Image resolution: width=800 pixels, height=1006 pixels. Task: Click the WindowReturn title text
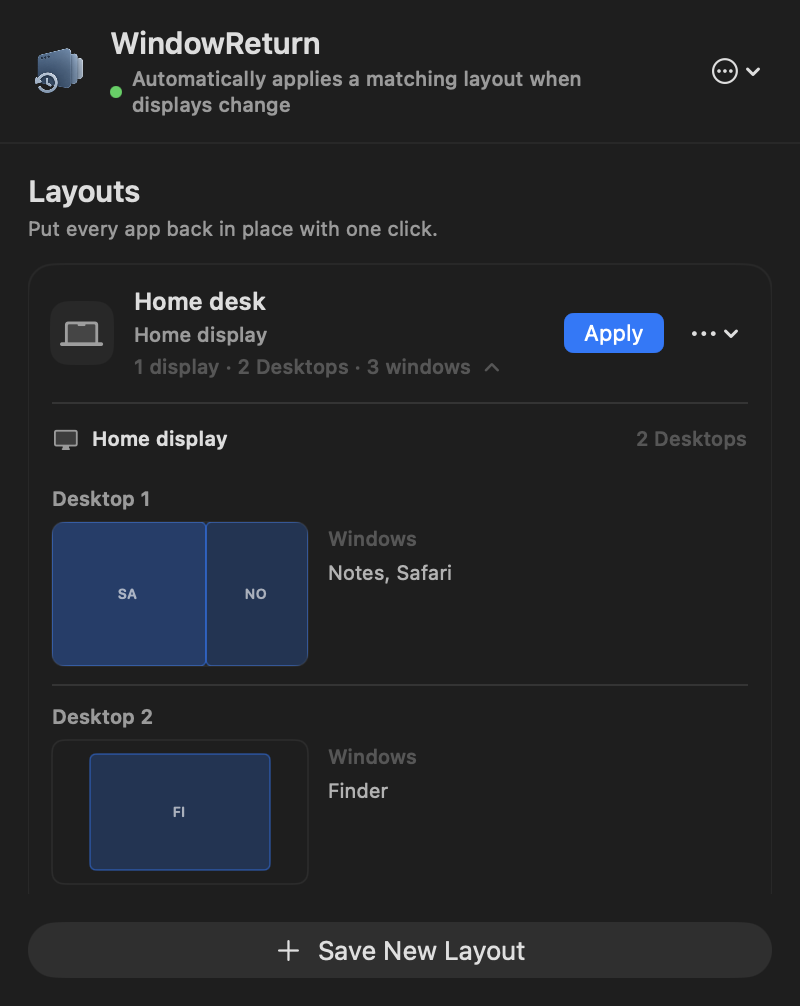(x=216, y=44)
